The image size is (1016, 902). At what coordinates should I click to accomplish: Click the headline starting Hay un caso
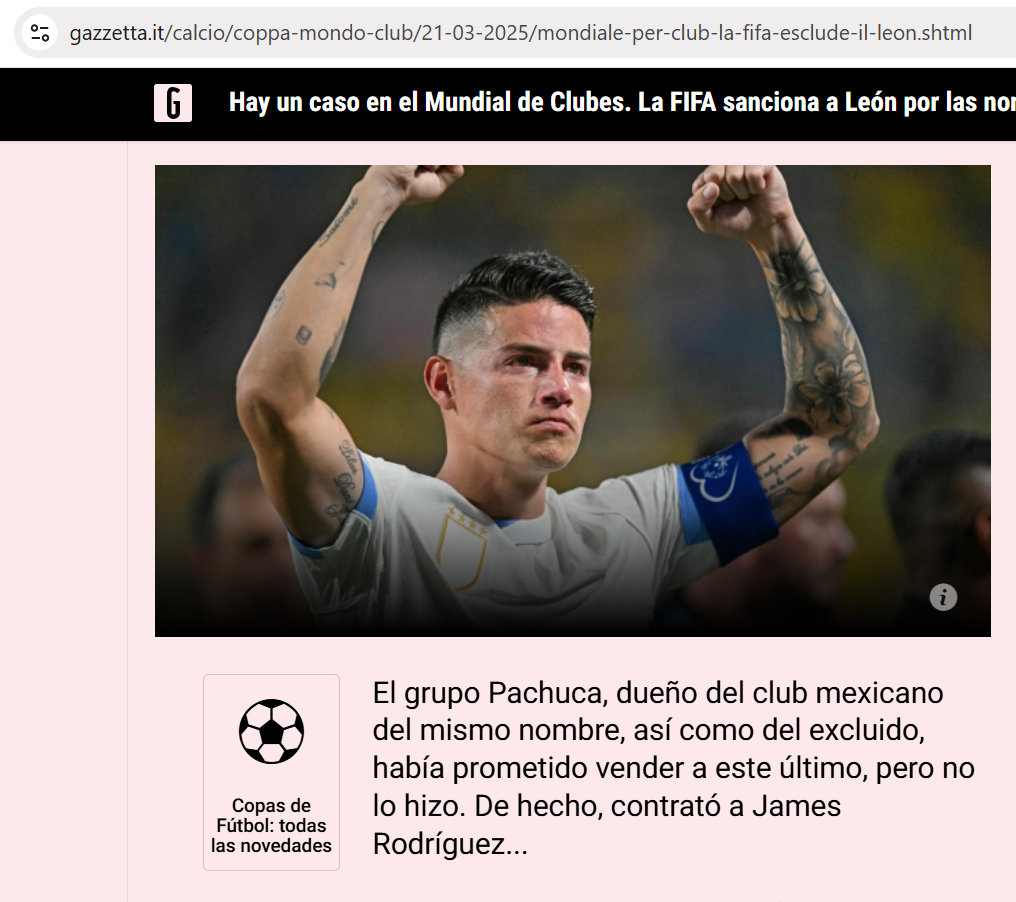click(x=622, y=102)
